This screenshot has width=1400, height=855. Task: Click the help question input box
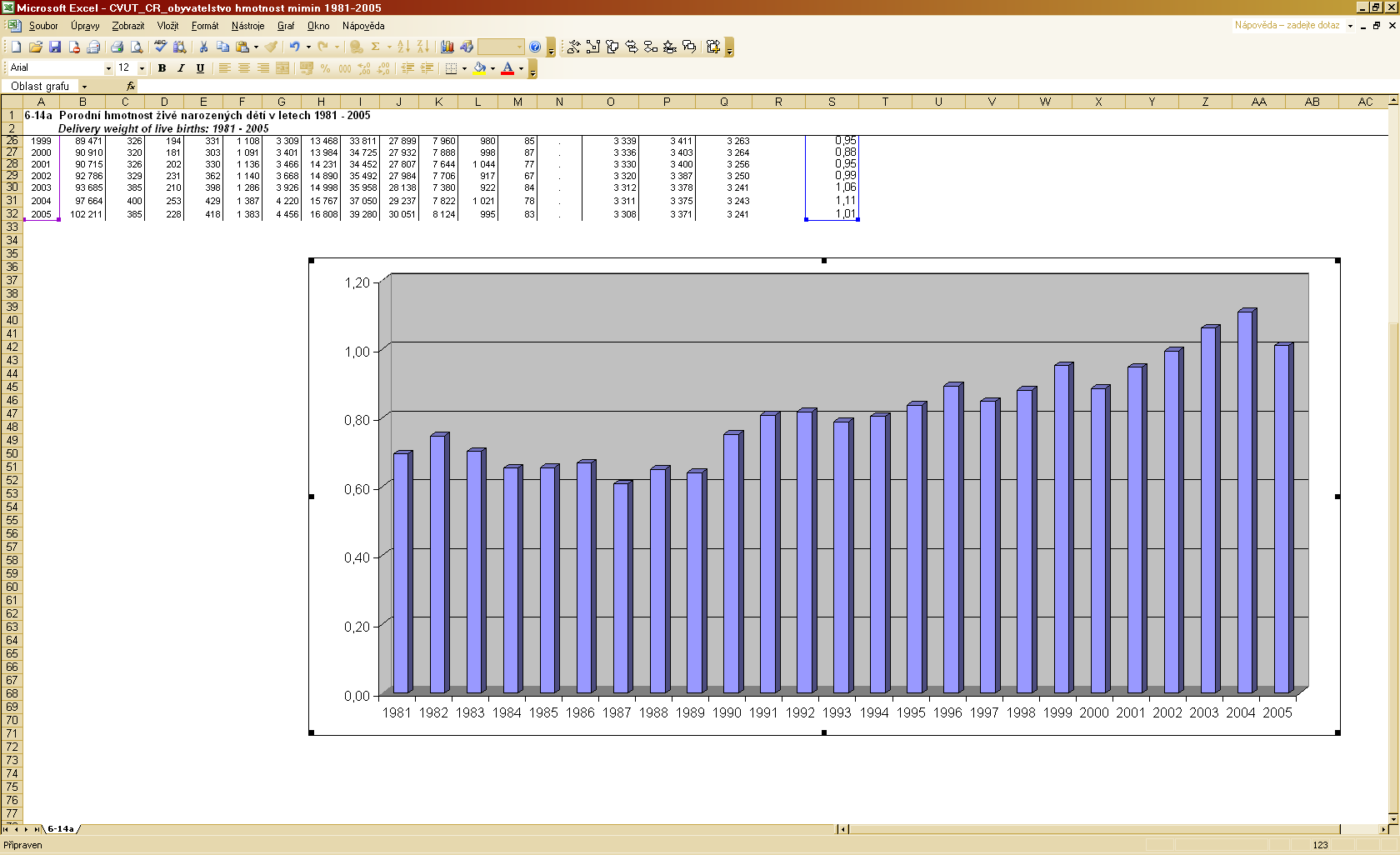[x=1288, y=26]
